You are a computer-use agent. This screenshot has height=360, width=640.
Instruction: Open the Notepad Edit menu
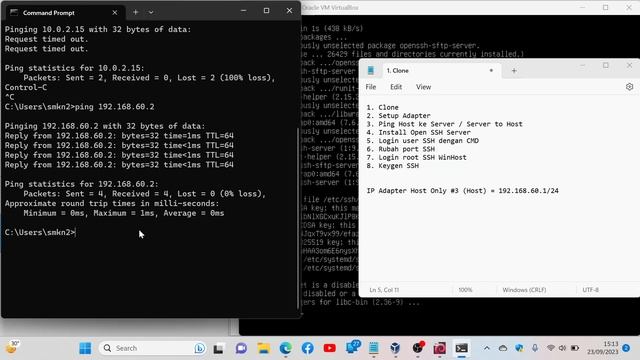pos(396,87)
